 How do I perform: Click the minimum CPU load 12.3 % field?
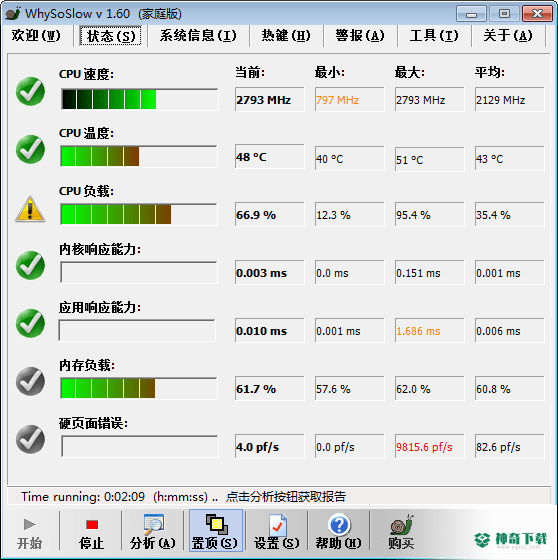click(x=350, y=215)
